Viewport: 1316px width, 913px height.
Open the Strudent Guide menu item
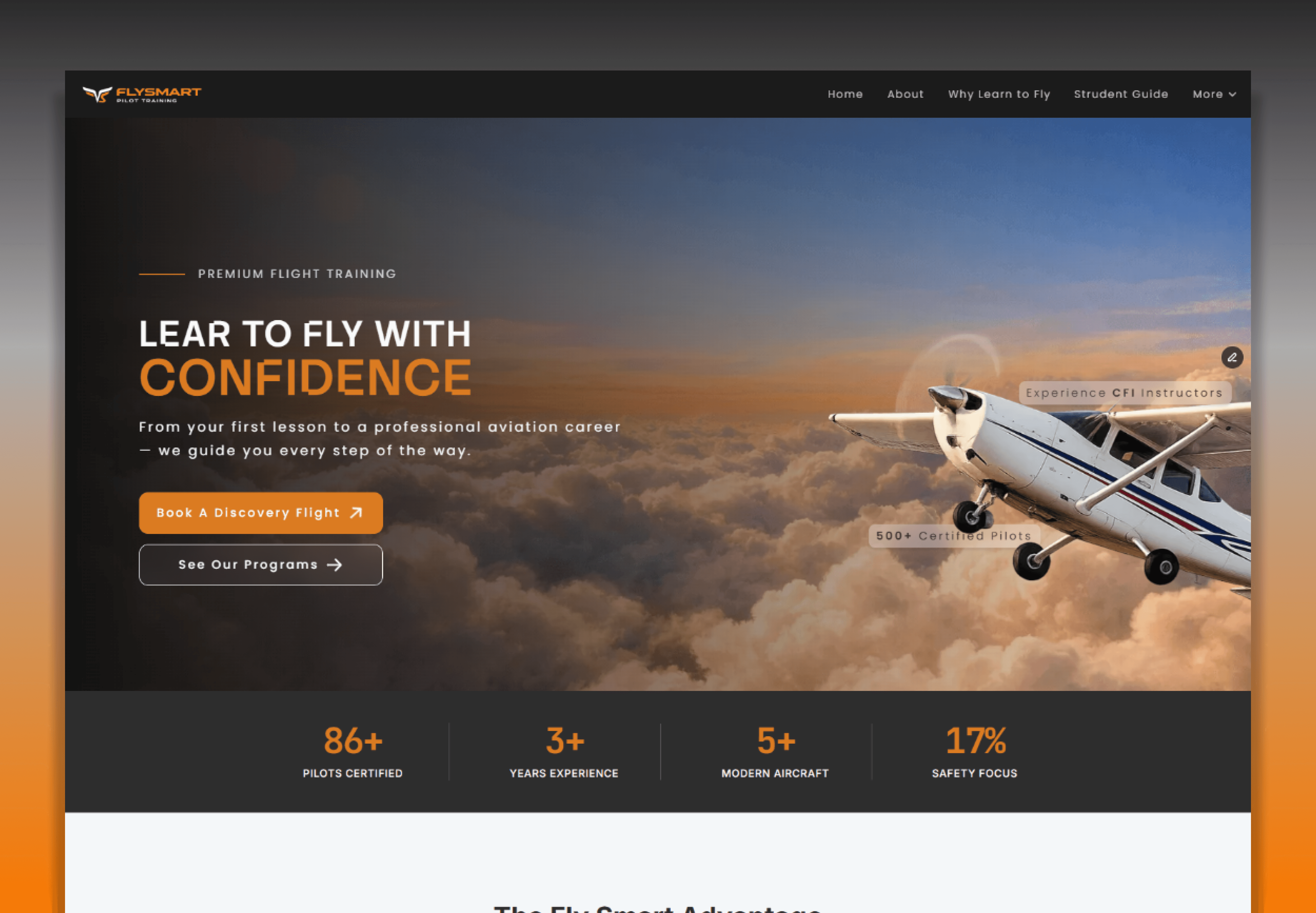point(1120,94)
